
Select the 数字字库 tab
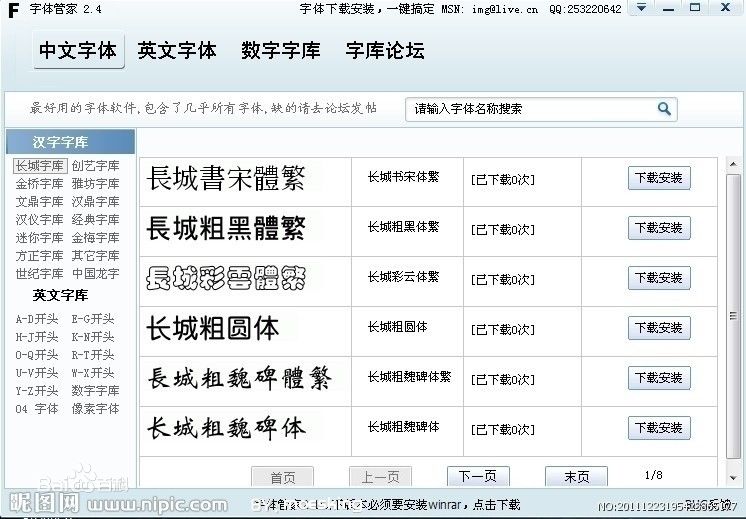(280, 51)
